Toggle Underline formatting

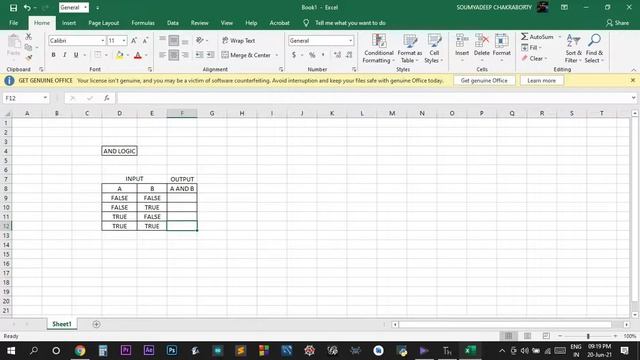click(x=76, y=55)
